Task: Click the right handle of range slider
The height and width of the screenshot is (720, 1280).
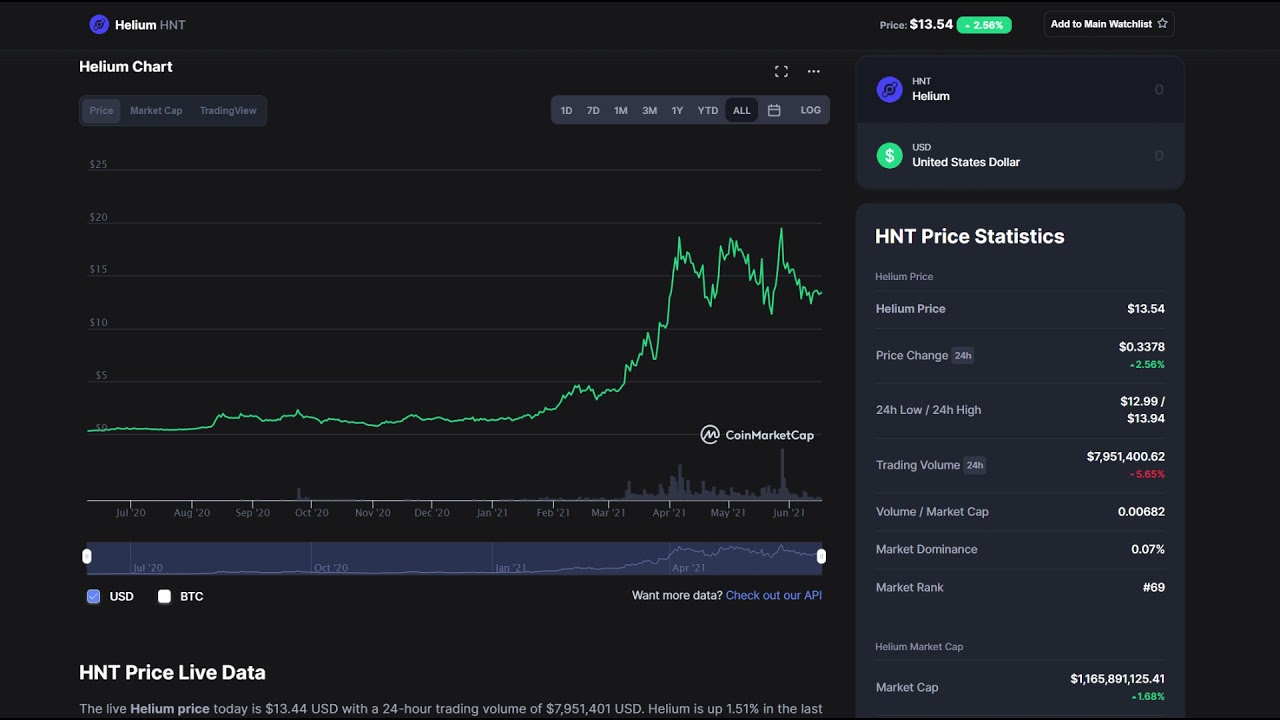Action: [x=821, y=556]
